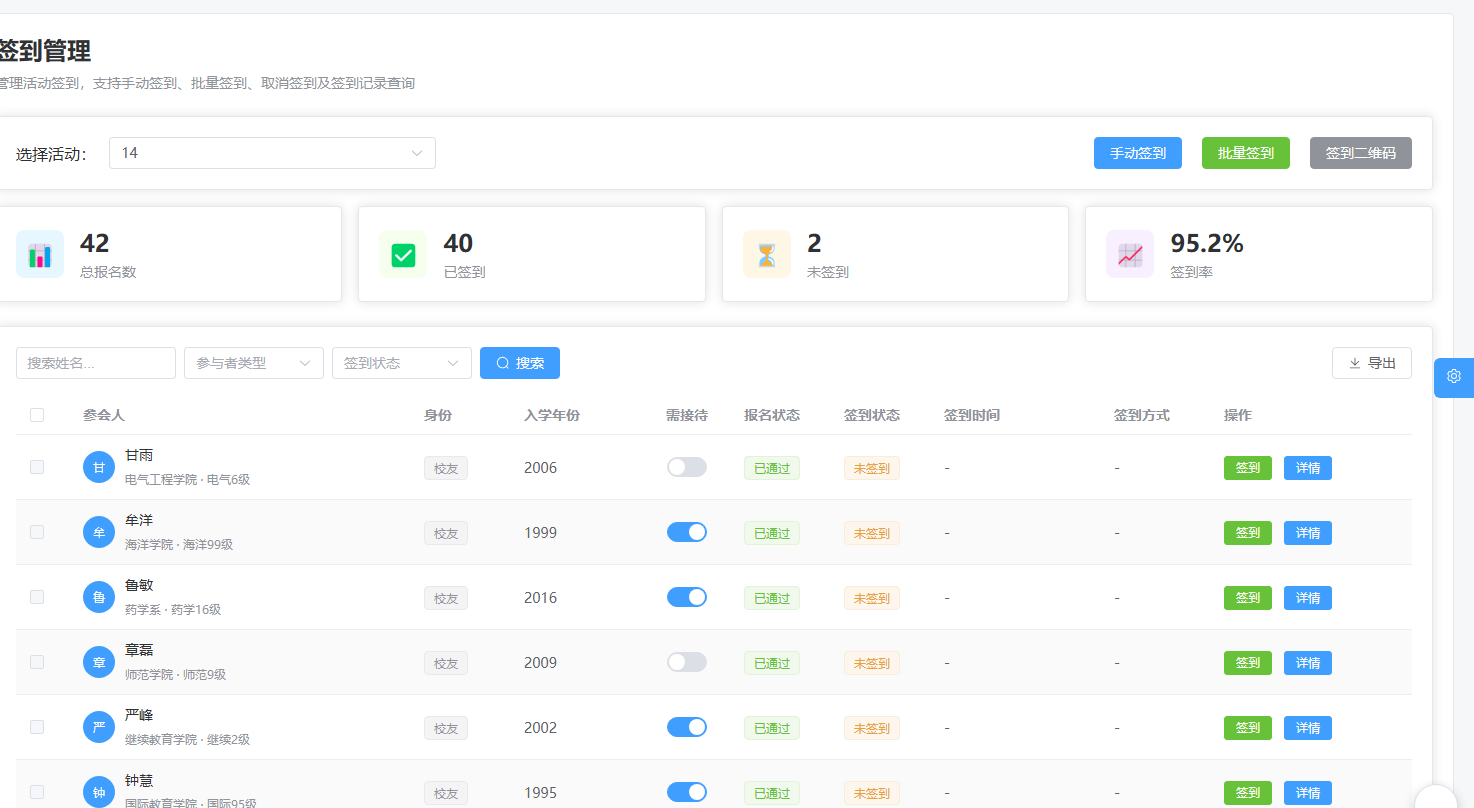Click the avatar icon for 钟慧
This screenshot has width=1474, height=808.
pos(99,792)
